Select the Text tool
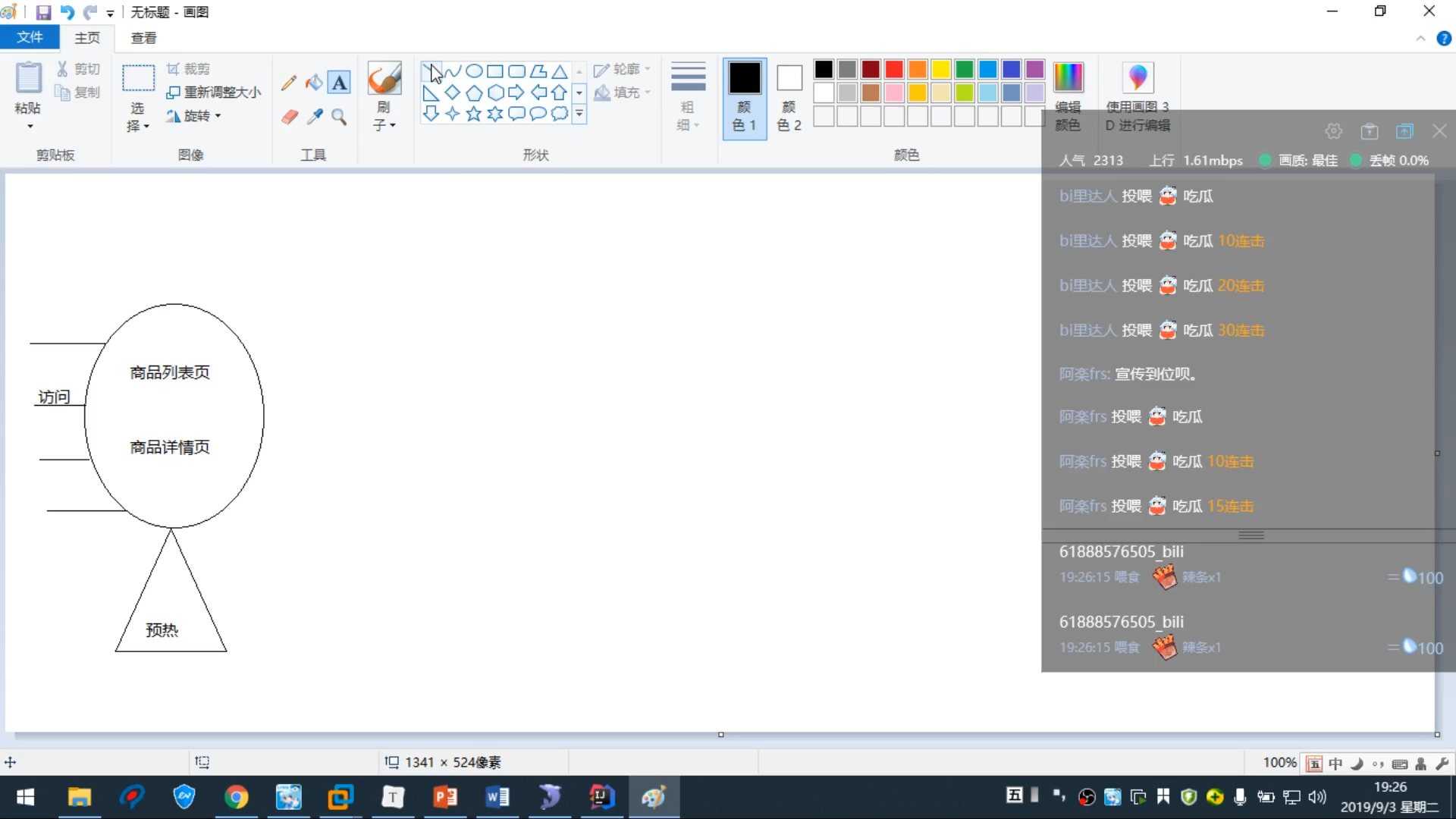1456x819 pixels. 340,83
